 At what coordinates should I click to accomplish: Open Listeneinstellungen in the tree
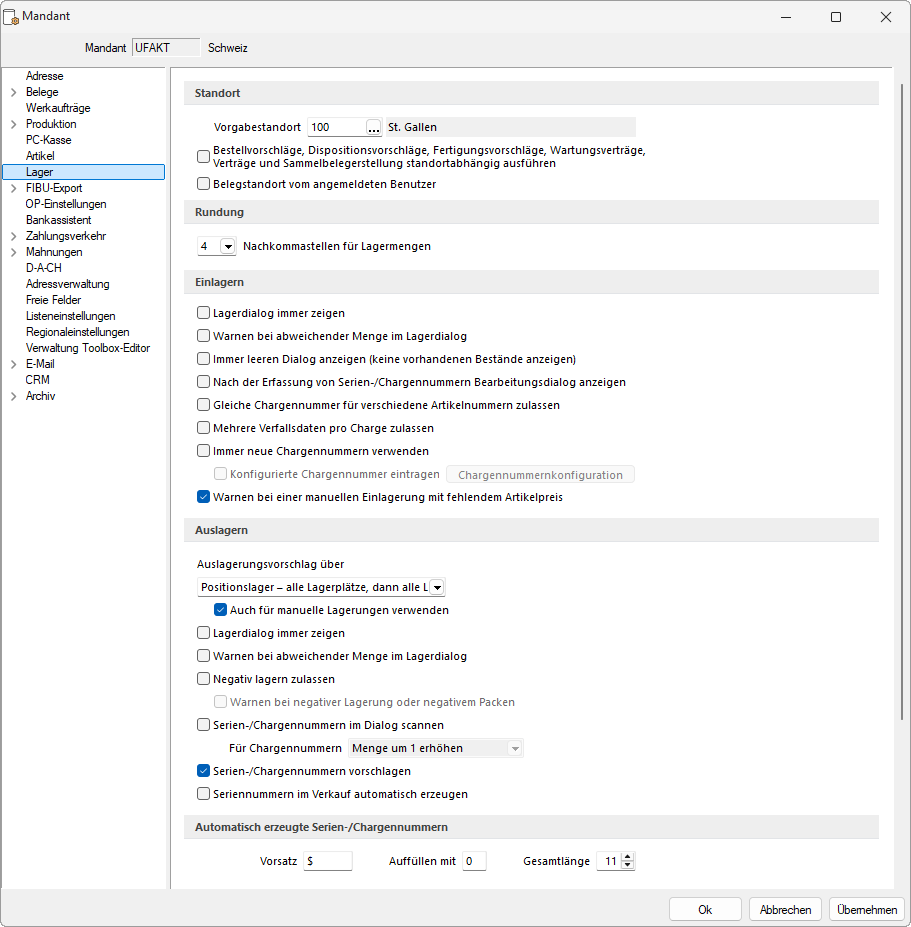pyautogui.click(x=70, y=316)
